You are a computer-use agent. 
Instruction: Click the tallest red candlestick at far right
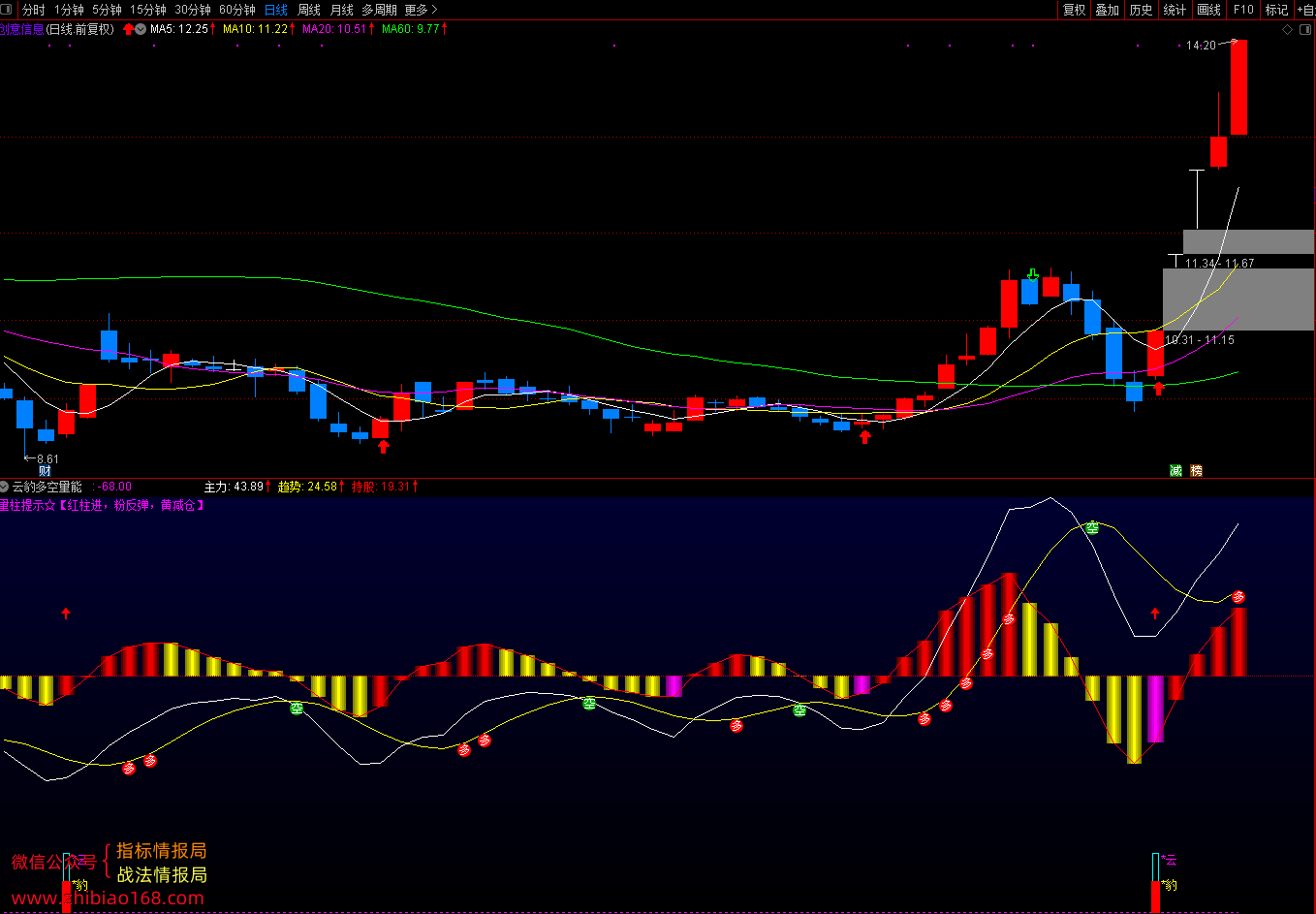(1238, 87)
